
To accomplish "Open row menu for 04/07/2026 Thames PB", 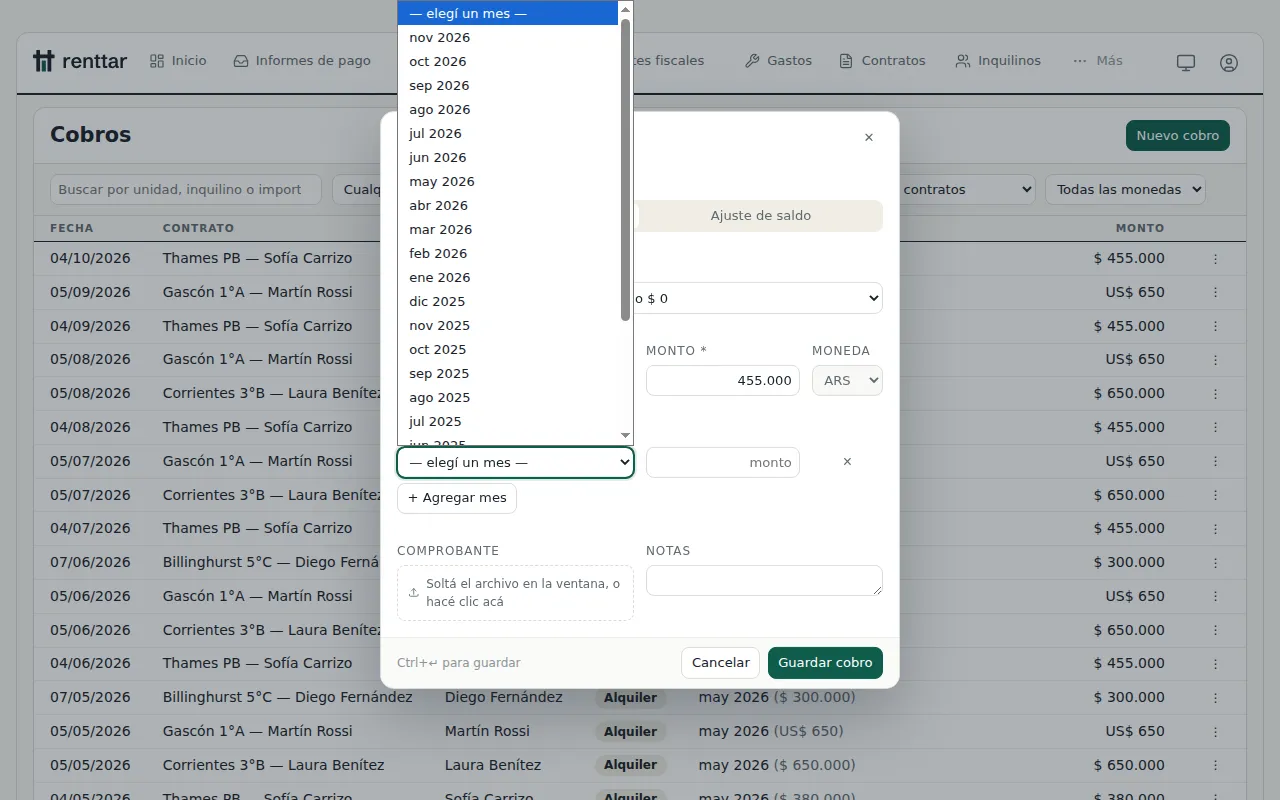I will point(1216,528).
